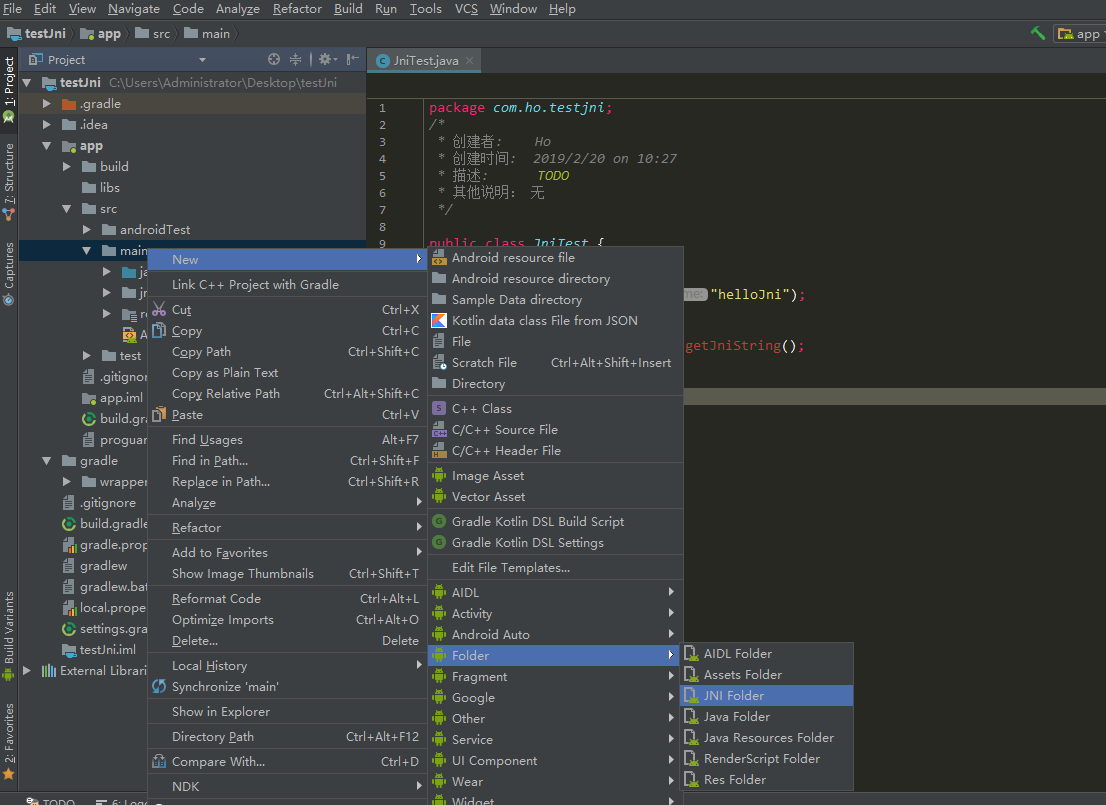Close the JniTest.java tab

coord(470,61)
